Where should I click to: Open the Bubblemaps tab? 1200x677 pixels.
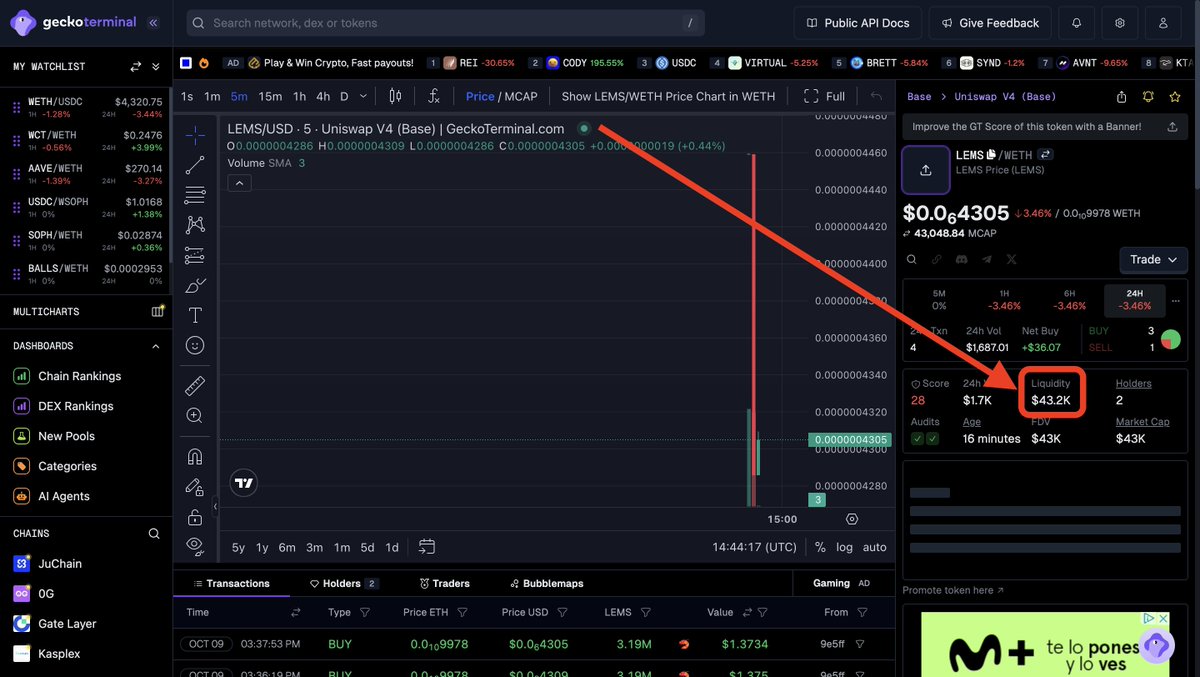[x=547, y=583]
